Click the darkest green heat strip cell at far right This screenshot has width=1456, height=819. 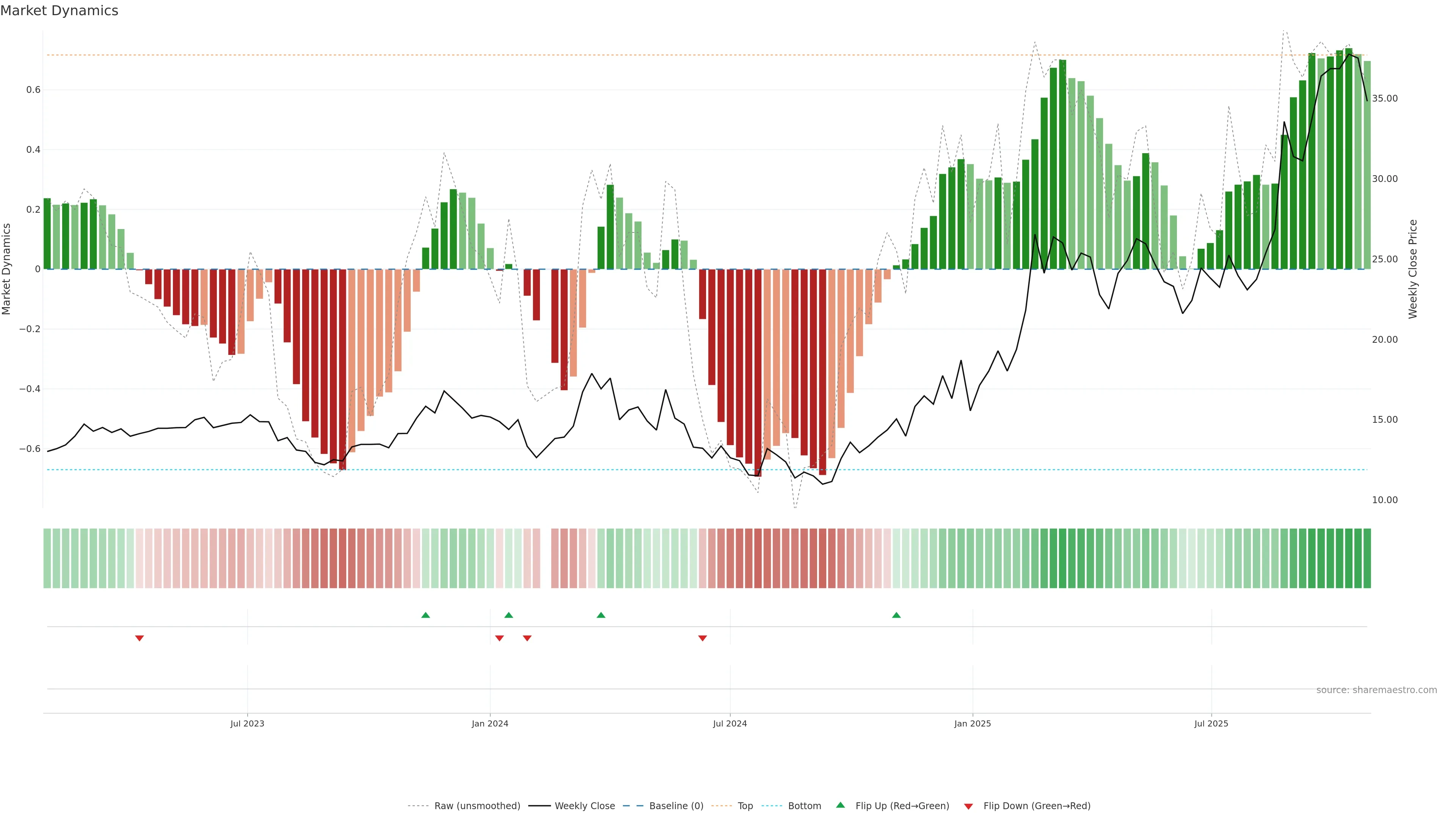click(x=1367, y=558)
